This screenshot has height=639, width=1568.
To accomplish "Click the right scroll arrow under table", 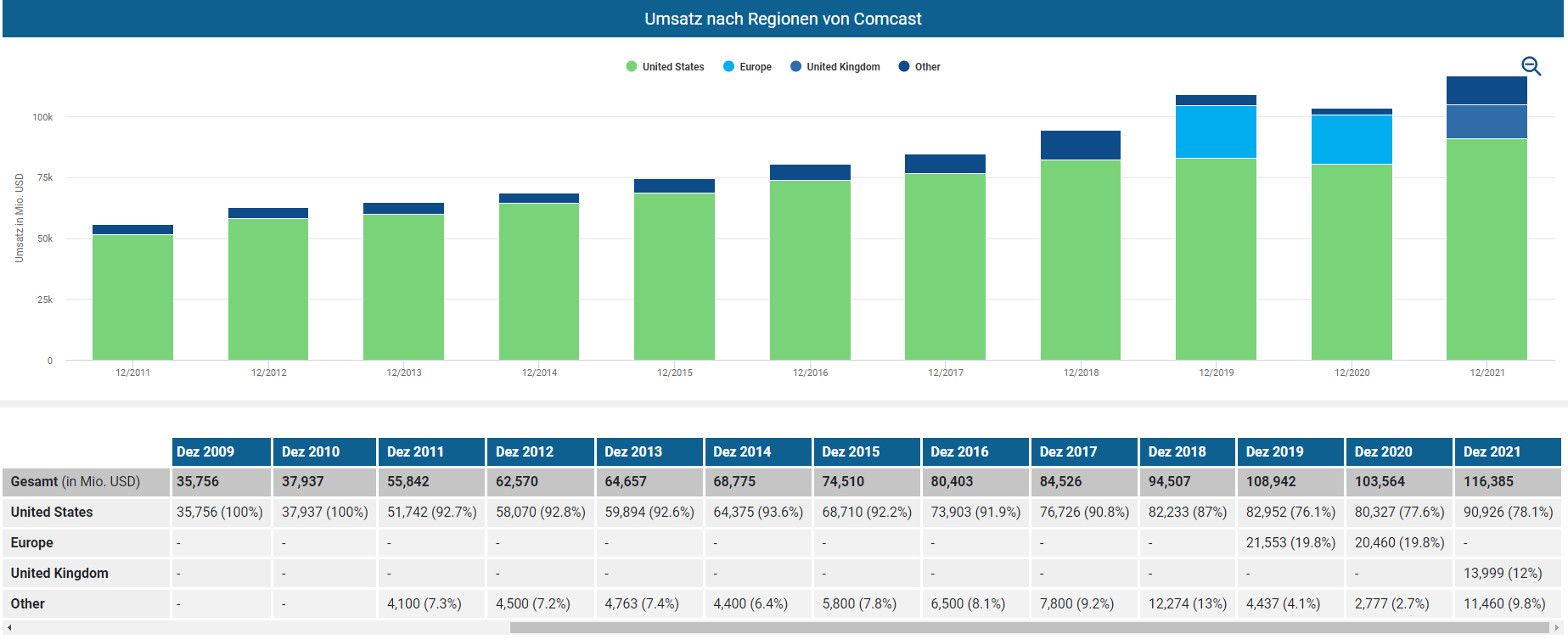I will (x=1556, y=628).
